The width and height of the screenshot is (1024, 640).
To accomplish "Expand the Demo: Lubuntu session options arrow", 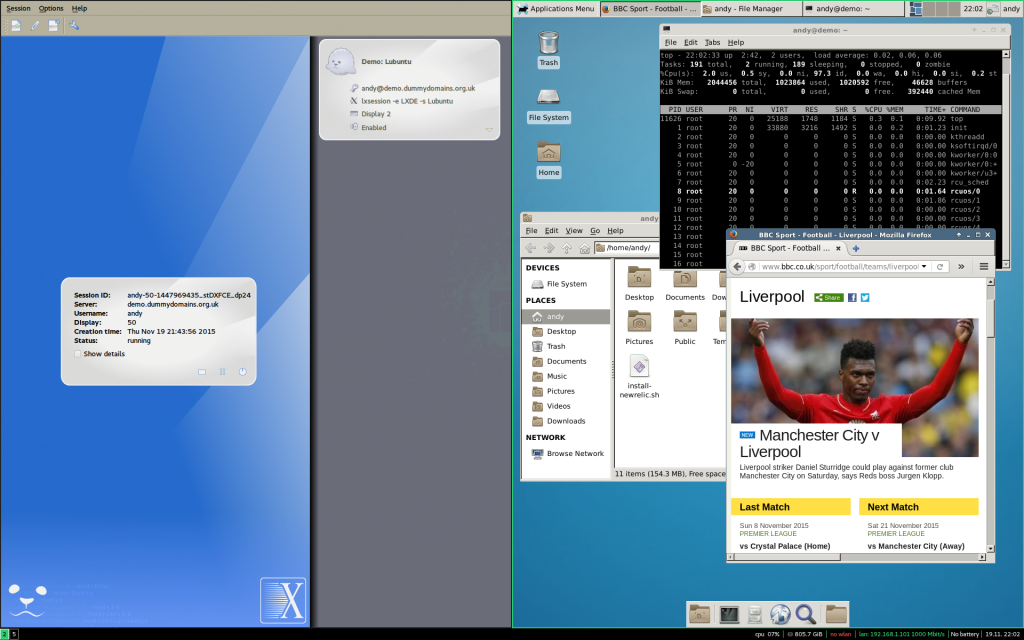I will coord(488,129).
